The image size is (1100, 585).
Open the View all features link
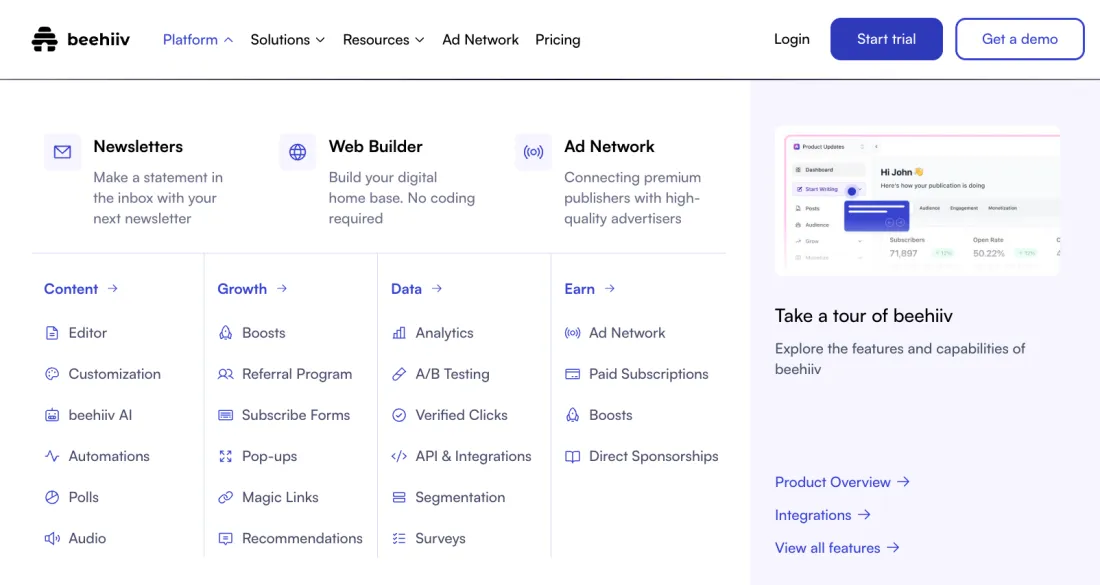(x=837, y=548)
